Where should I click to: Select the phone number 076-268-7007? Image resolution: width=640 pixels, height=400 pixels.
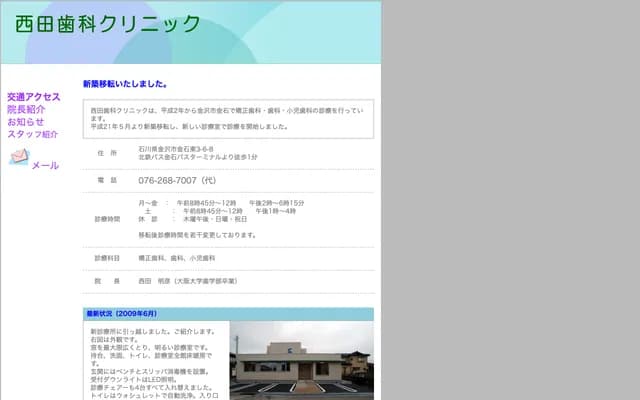point(167,180)
